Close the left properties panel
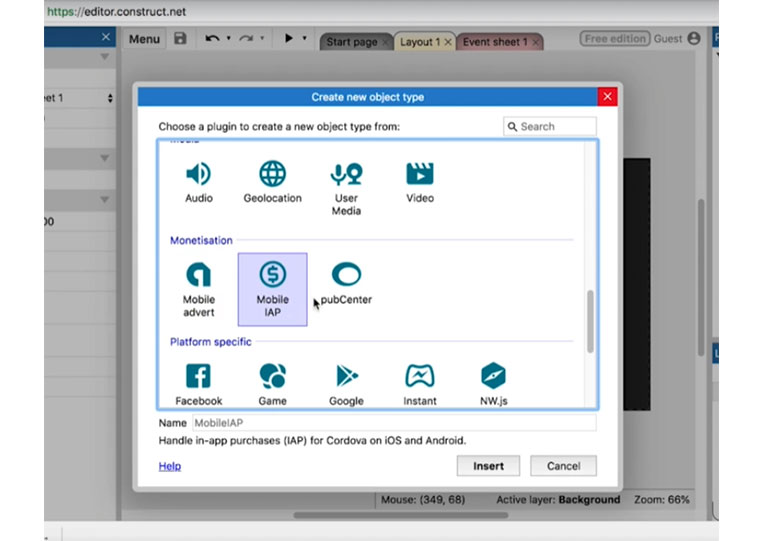The image size is (763, 541). coord(106,37)
